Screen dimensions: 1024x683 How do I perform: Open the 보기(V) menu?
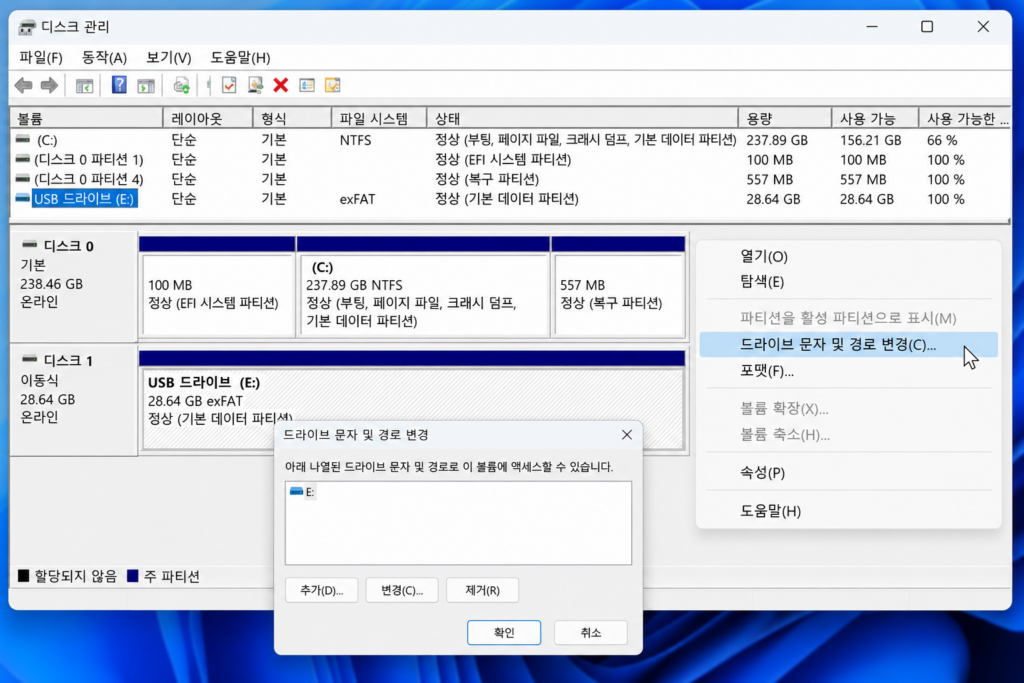(168, 57)
